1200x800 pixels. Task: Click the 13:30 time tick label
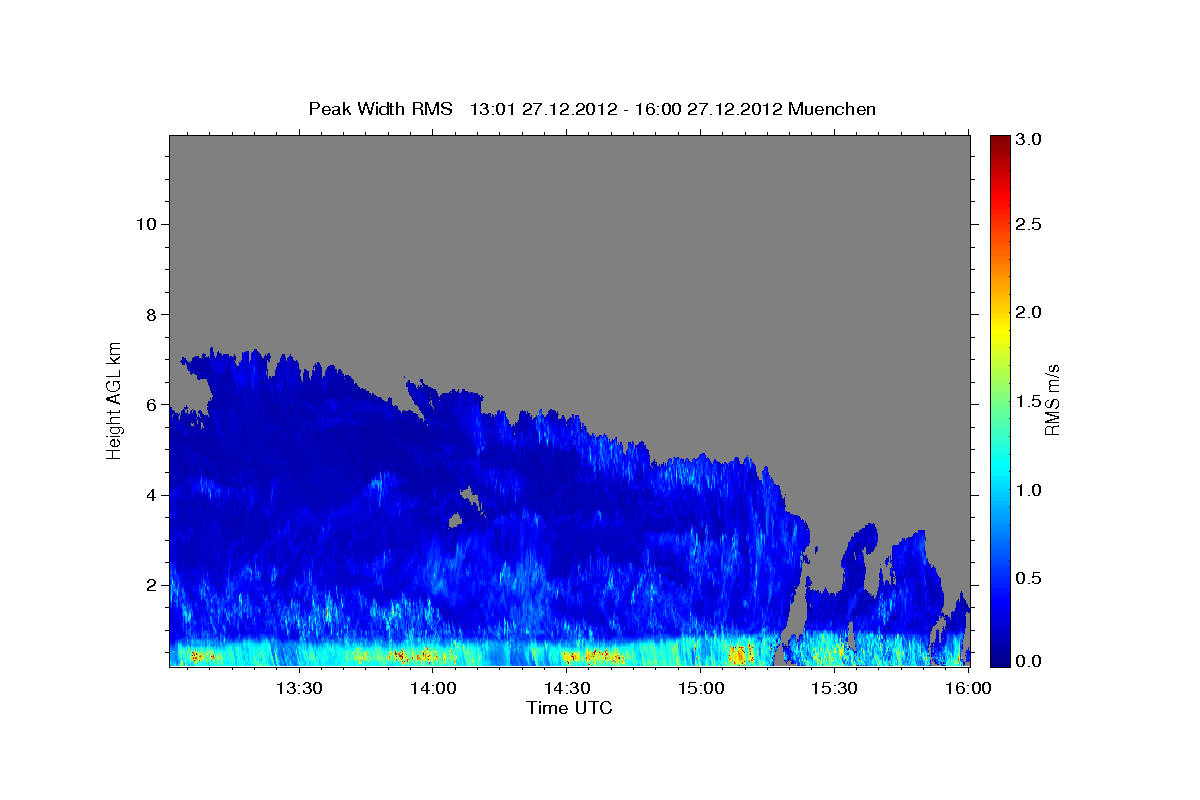click(x=298, y=688)
